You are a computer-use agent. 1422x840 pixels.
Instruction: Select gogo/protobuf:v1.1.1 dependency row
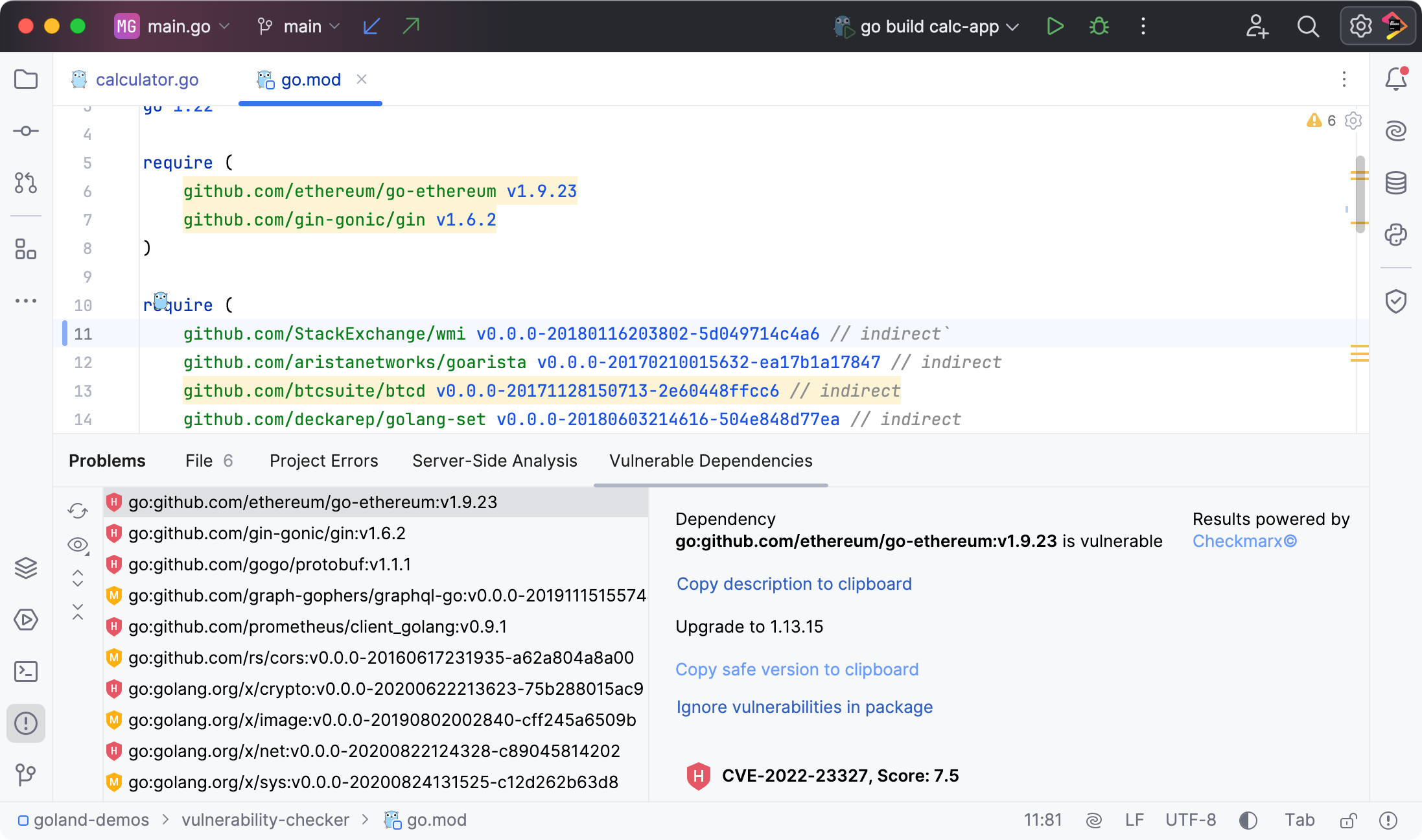click(x=376, y=565)
